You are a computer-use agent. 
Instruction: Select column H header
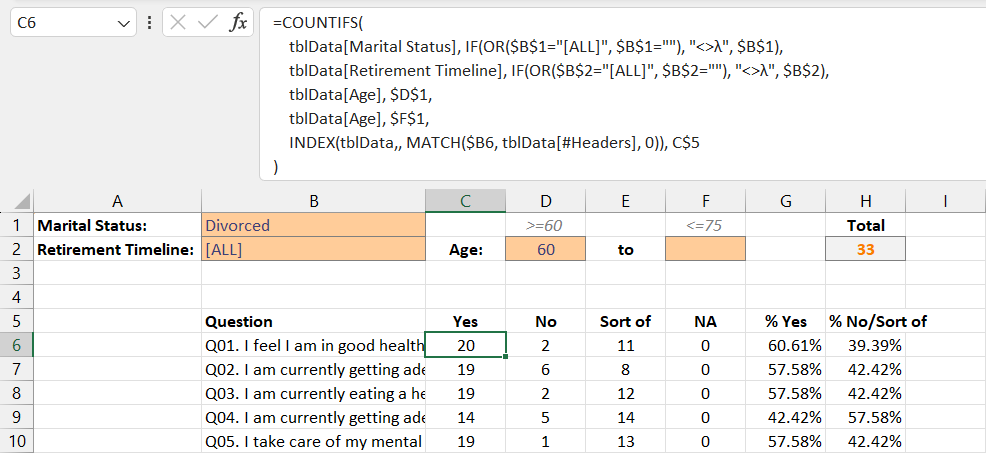pyautogui.click(x=865, y=201)
